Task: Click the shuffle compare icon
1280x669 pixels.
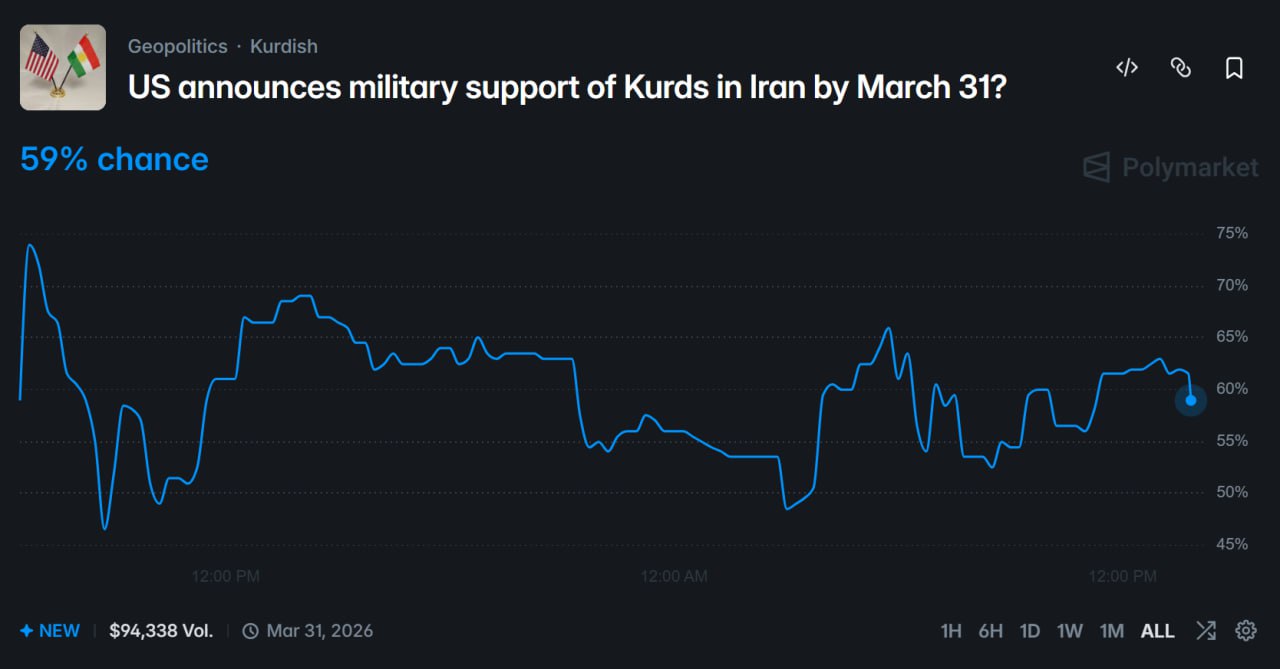Action: (x=1206, y=631)
